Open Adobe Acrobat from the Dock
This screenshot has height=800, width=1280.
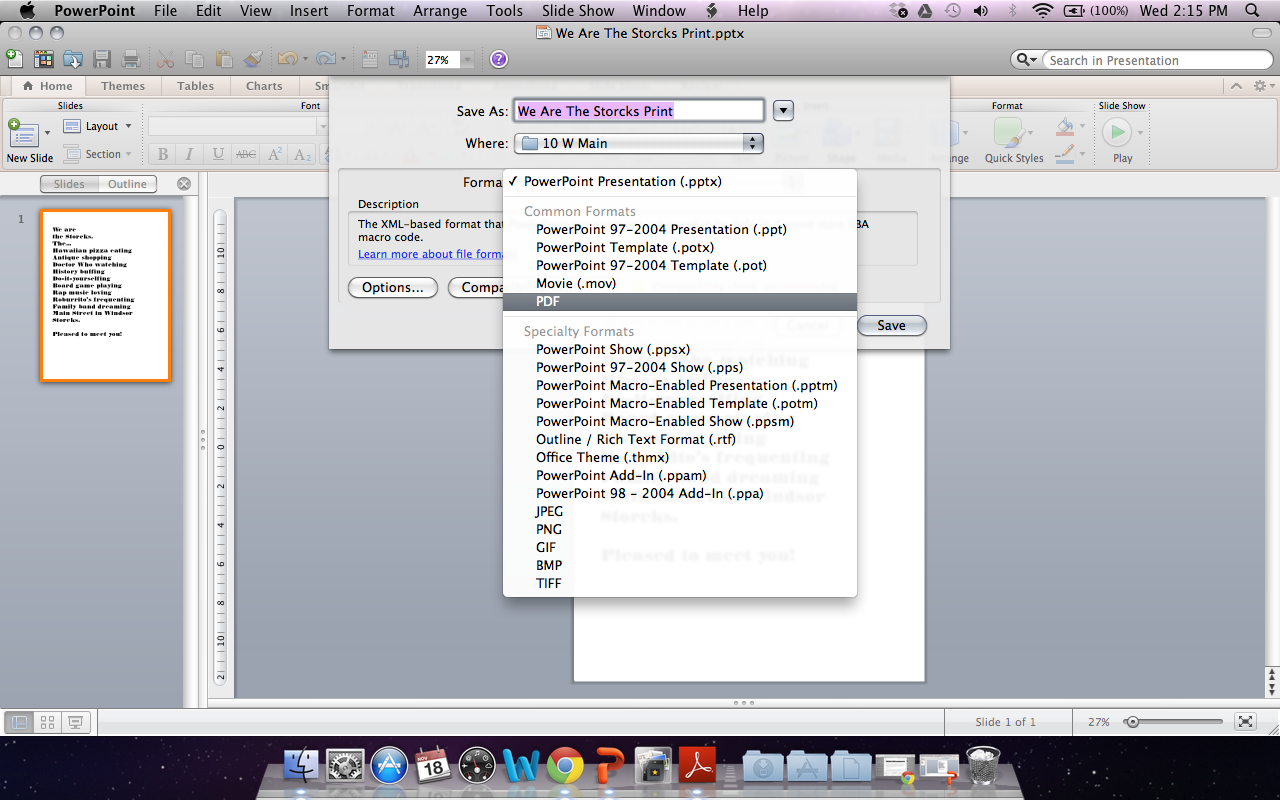point(697,766)
